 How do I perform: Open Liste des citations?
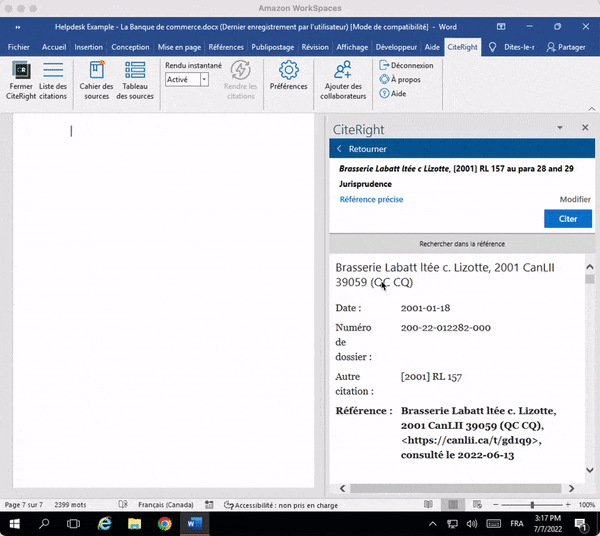tap(53, 80)
